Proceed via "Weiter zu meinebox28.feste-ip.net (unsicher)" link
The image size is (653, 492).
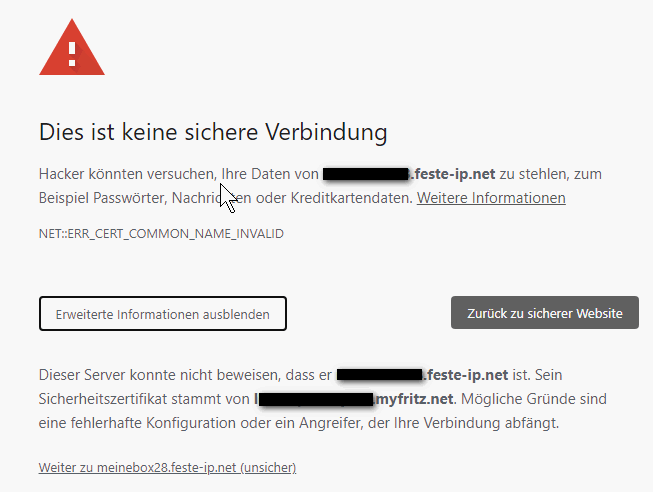(167, 467)
